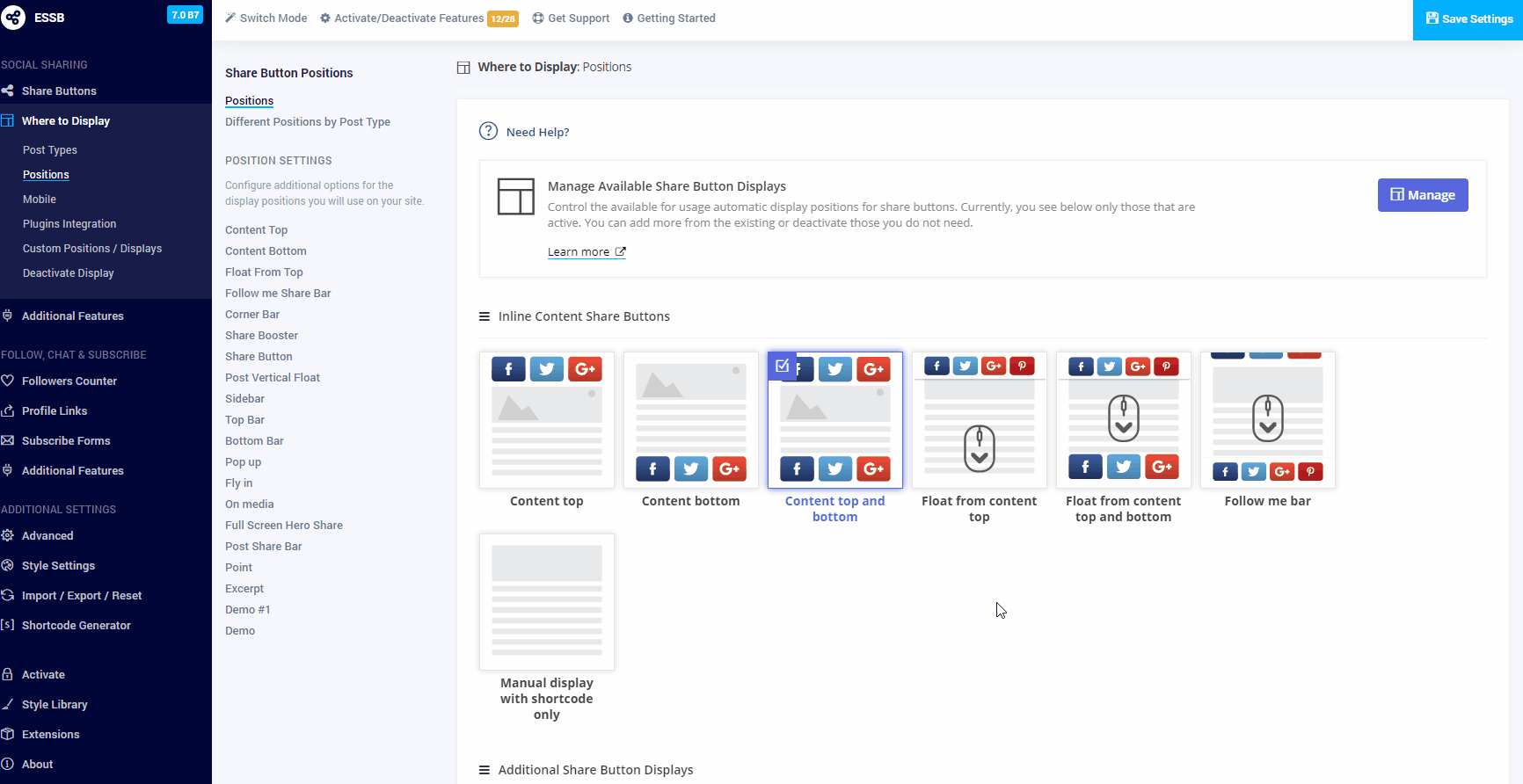Select the Content top position thumbnail
1523x784 pixels.
click(546, 420)
